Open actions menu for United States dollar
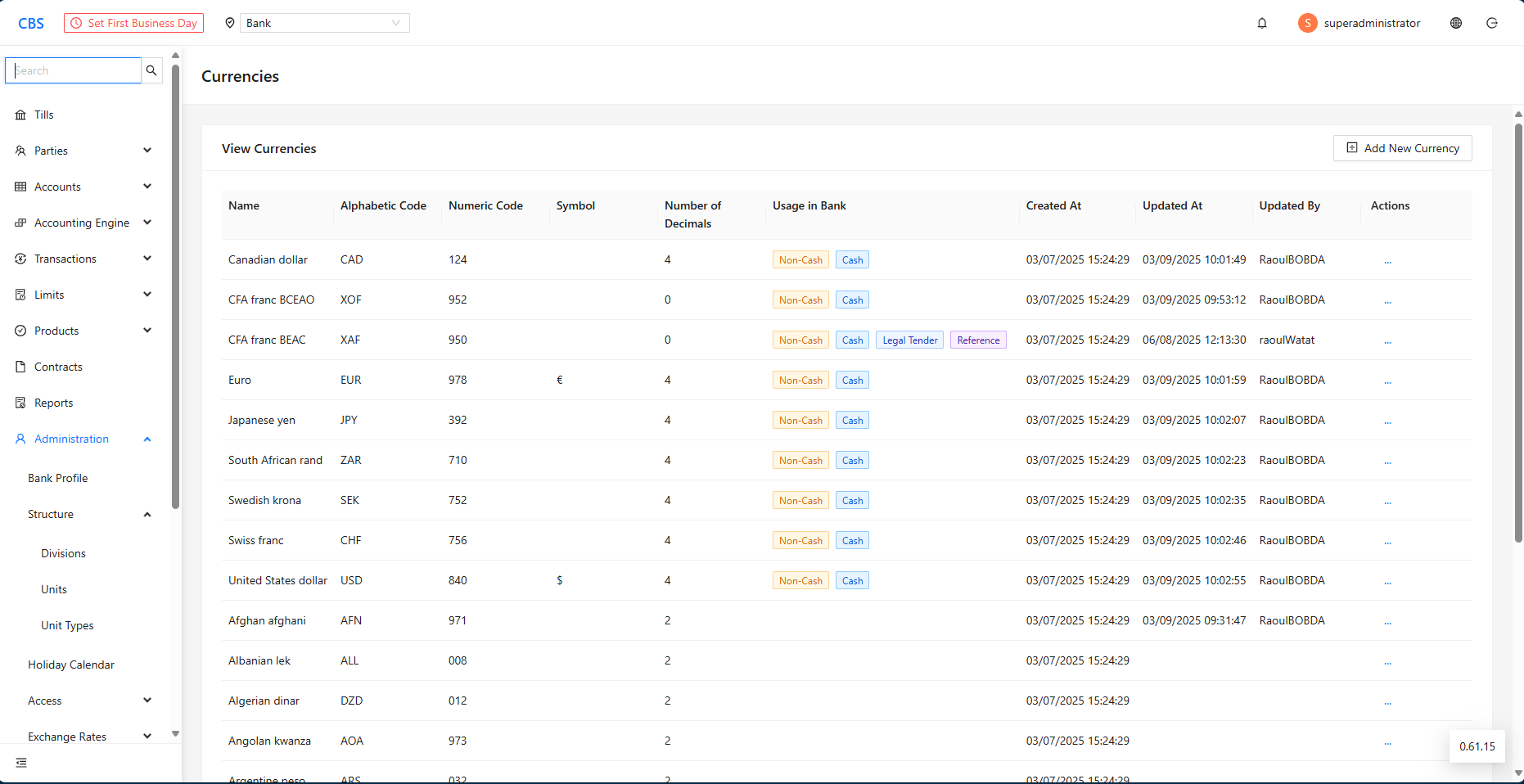1524x784 pixels. point(1387,581)
